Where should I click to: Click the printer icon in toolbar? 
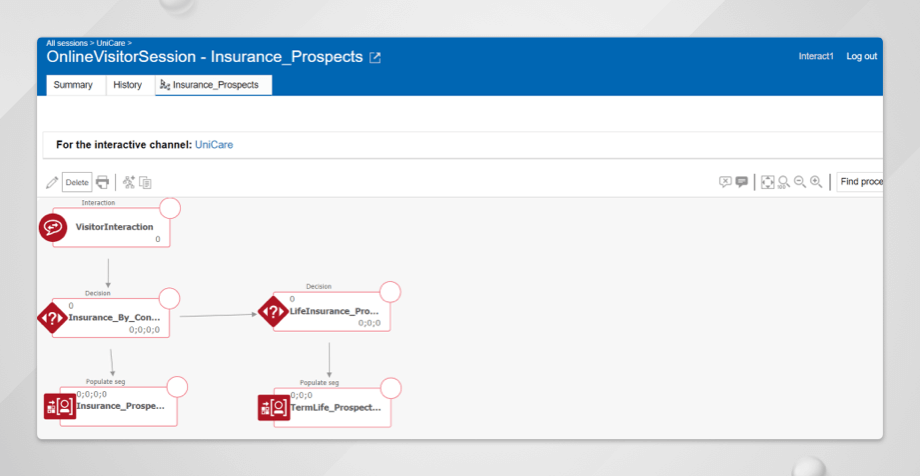coord(103,182)
